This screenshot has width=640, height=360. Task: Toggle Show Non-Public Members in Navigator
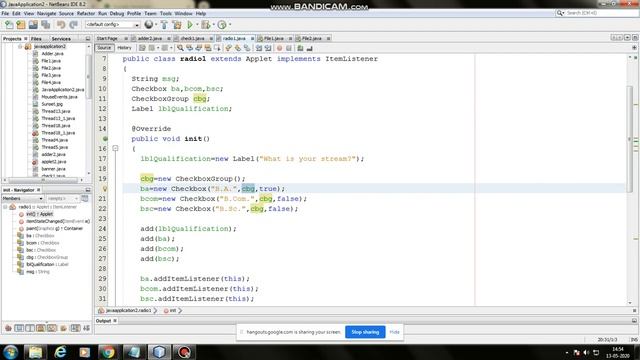[x=40, y=328]
